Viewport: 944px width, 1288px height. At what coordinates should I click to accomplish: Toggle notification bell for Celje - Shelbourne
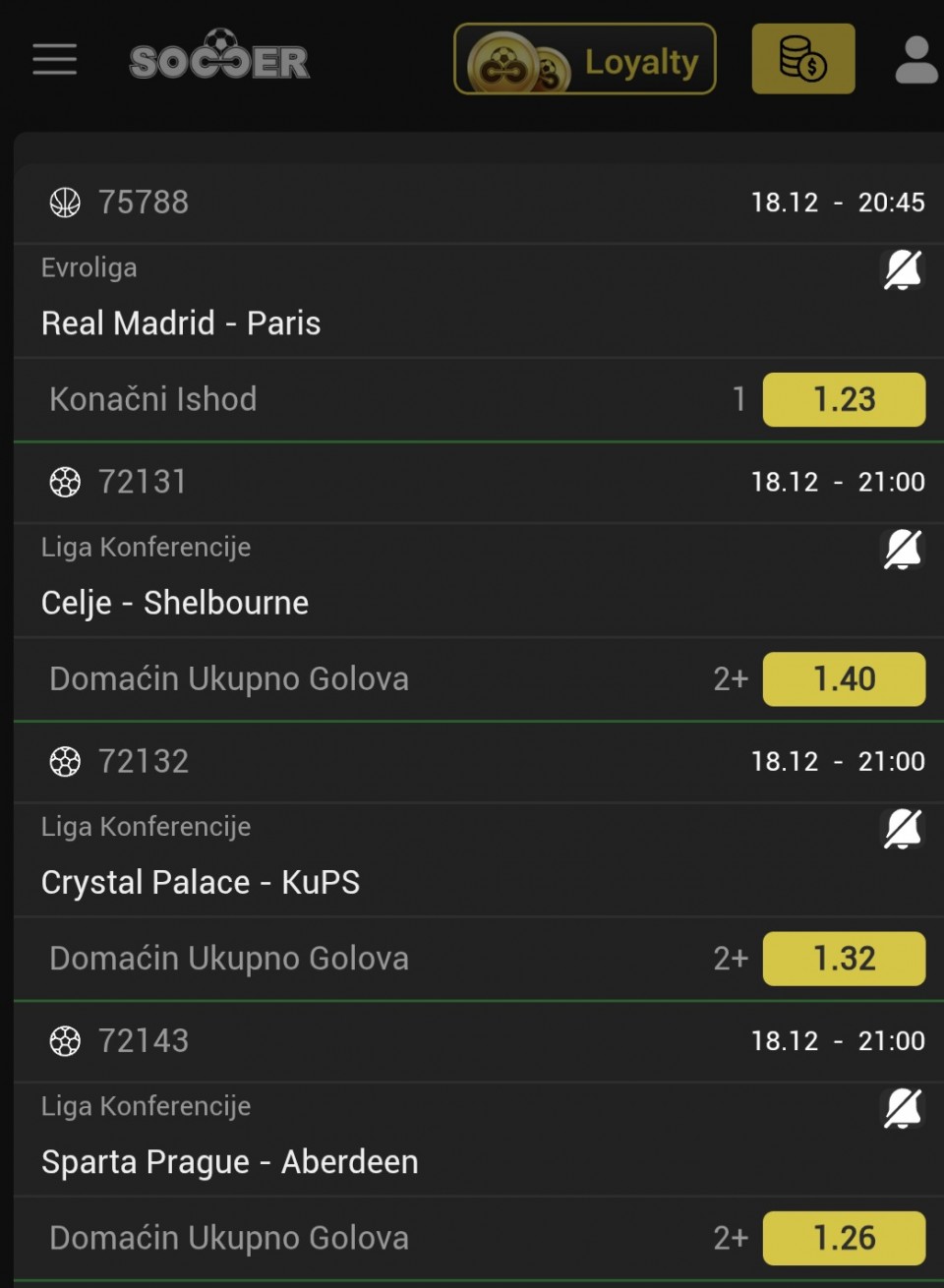tap(902, 549)
